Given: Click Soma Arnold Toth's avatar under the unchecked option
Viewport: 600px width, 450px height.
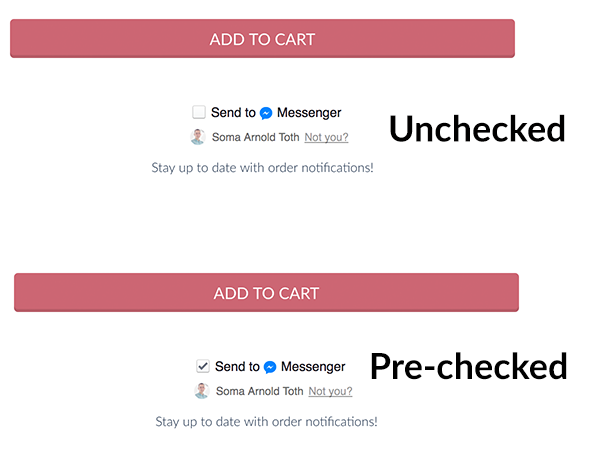Looking at the screenshot, I should point(198,137).
